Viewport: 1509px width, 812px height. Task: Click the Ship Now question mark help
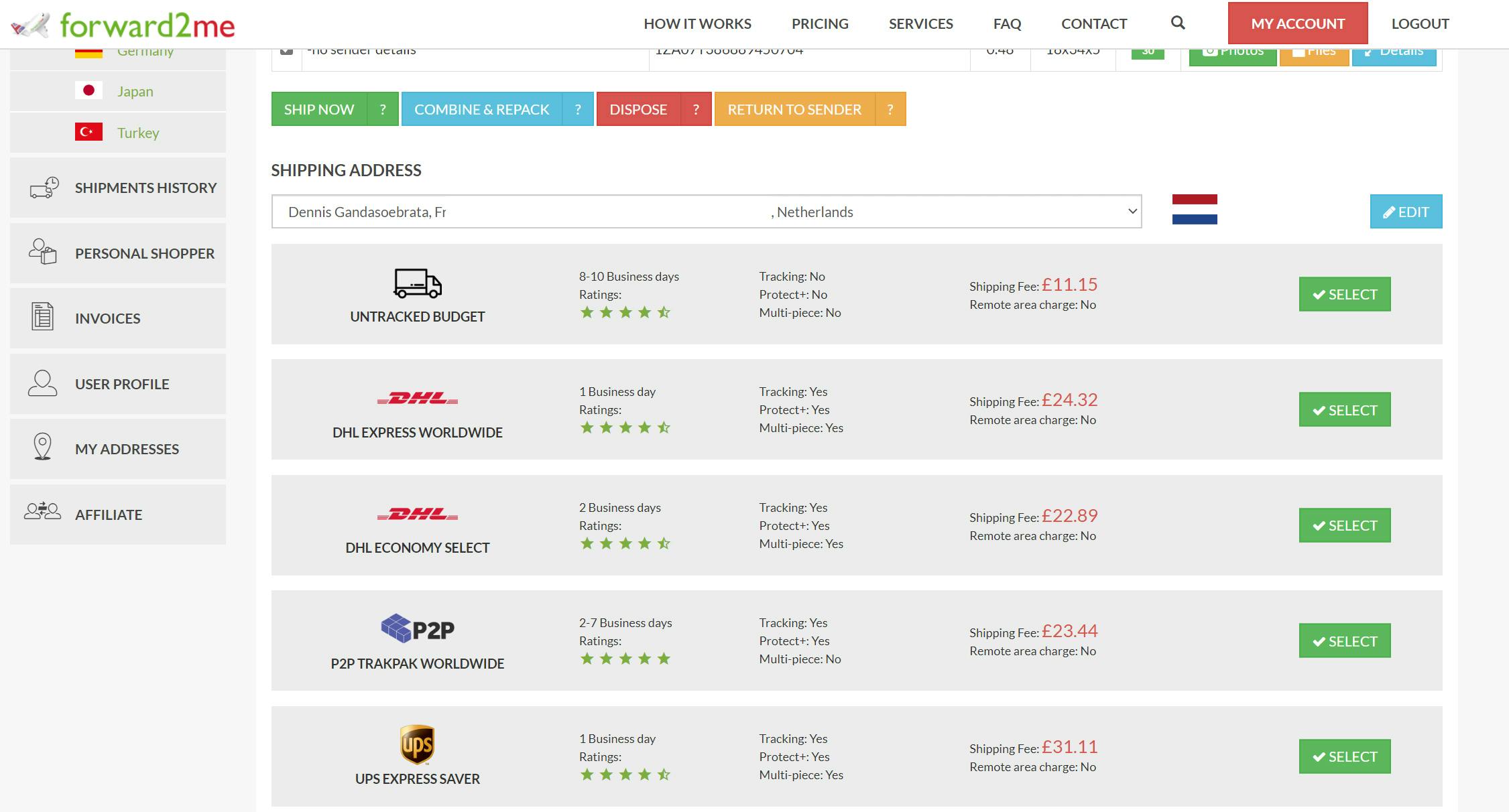(x=383, y=109)
